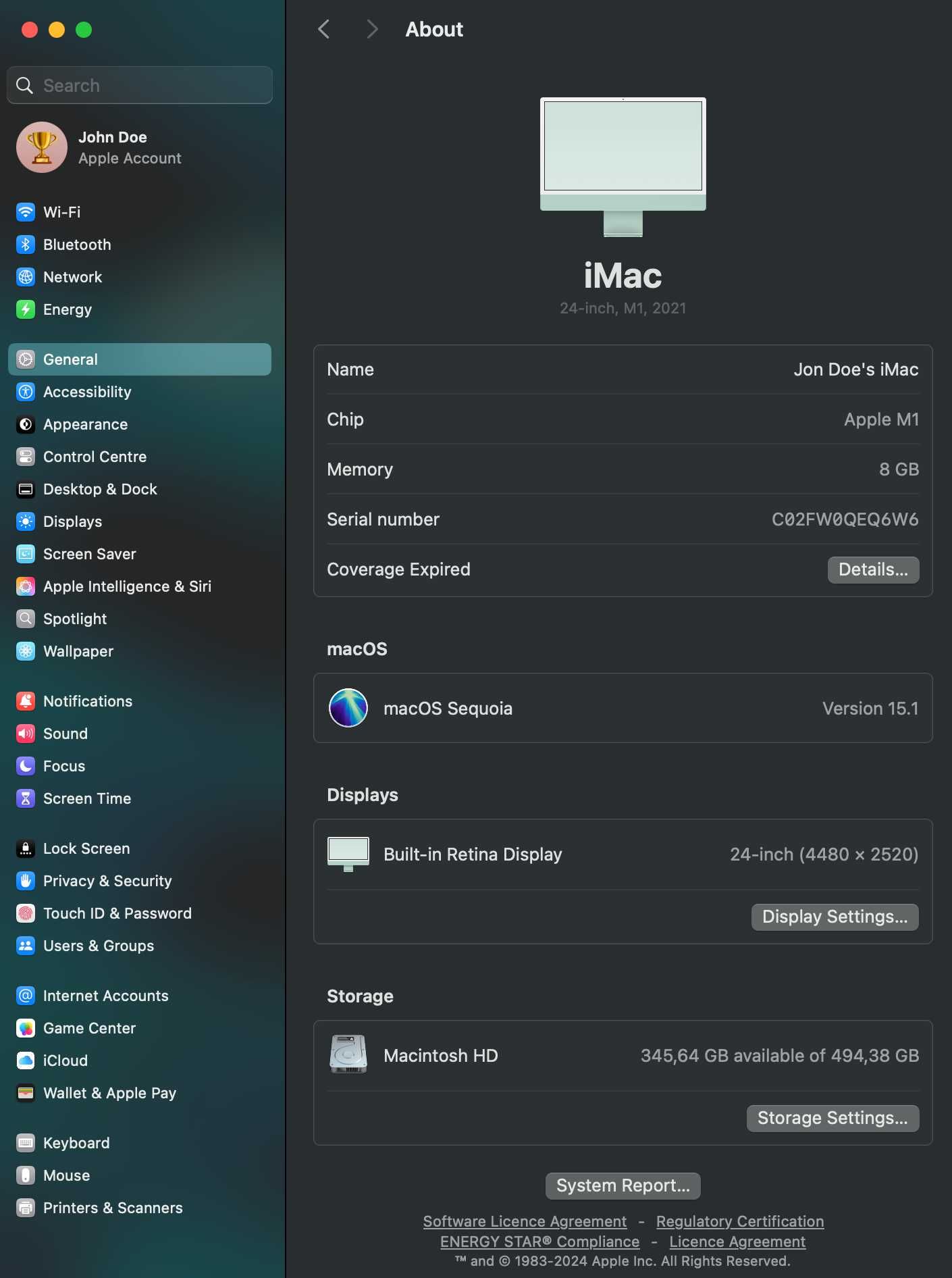Click the Spotlight magnifier icon in sidebar
Screen dimensions: 952x1278
(x=26, y=619)
